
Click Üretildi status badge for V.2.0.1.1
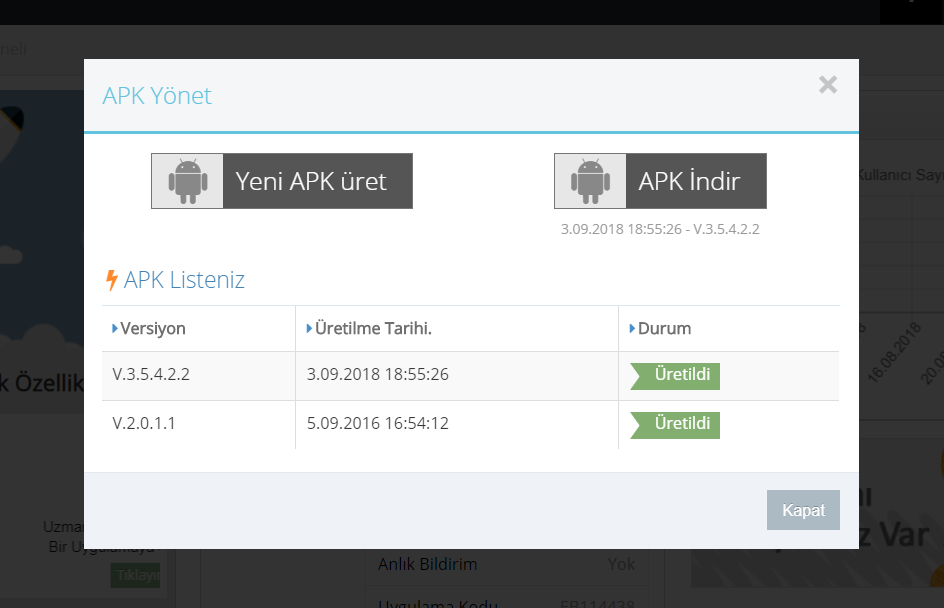point(675,425)
